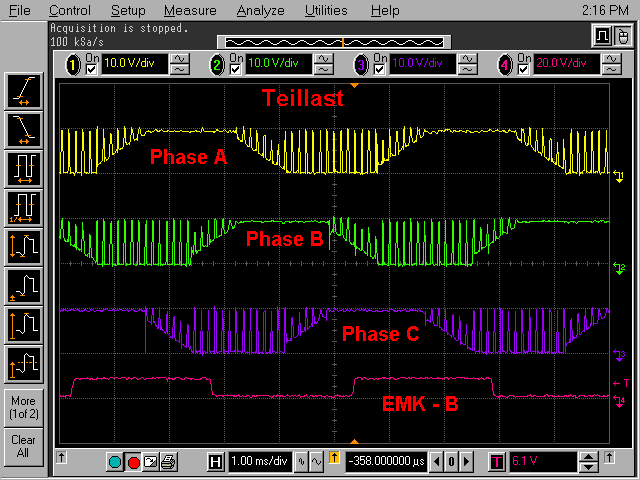The image size is (640, 480).
Task: Click the up-arrow icon at bottom right
Action: point(609,458)
